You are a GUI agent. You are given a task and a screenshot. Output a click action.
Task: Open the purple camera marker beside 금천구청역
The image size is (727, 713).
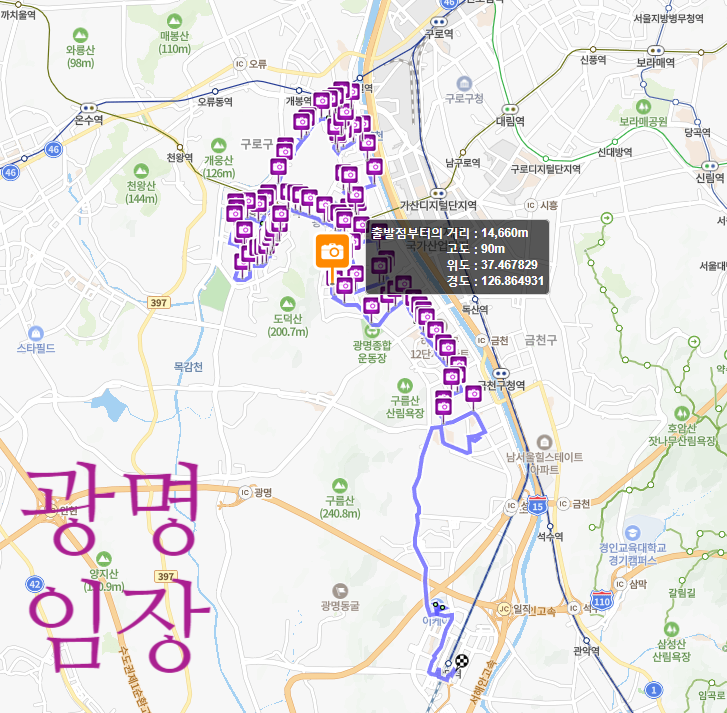pyautogui.click(x=473, y=394)
